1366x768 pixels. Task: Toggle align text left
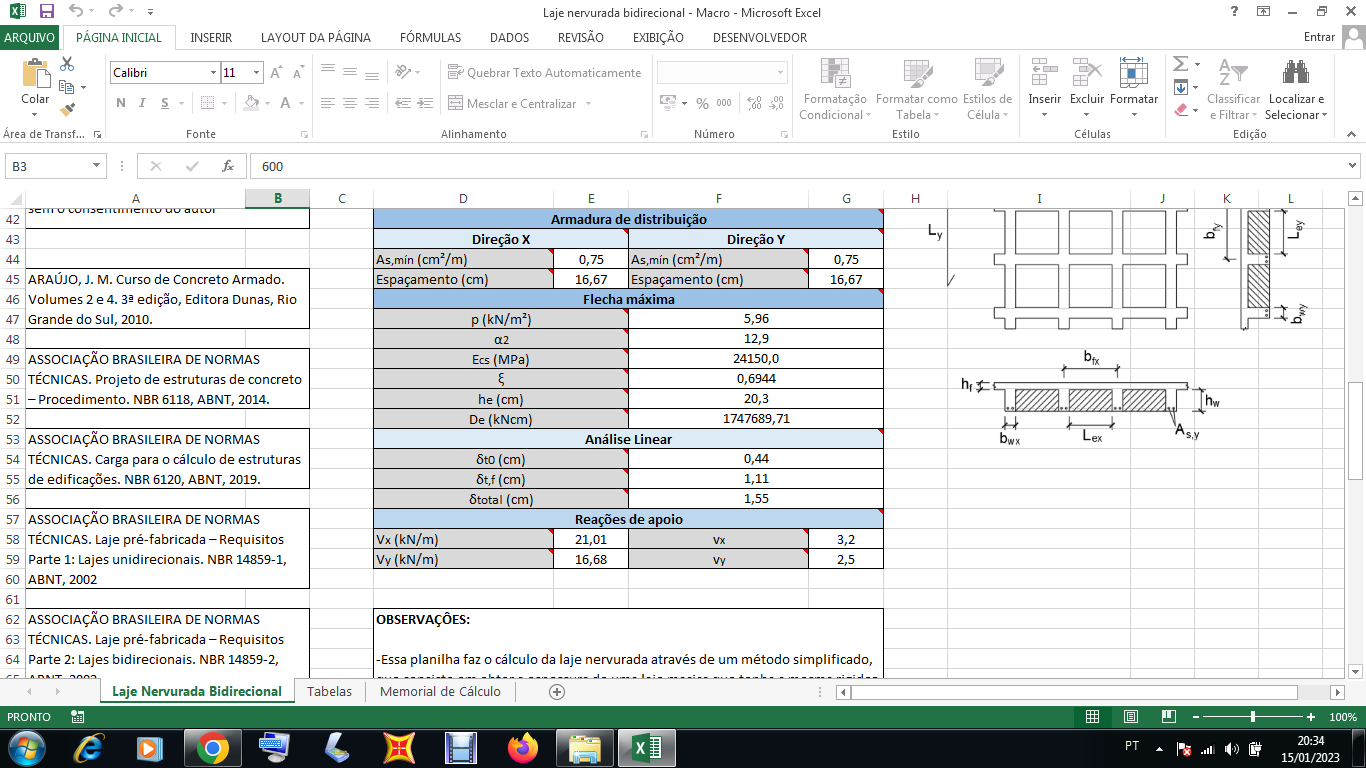327,103
